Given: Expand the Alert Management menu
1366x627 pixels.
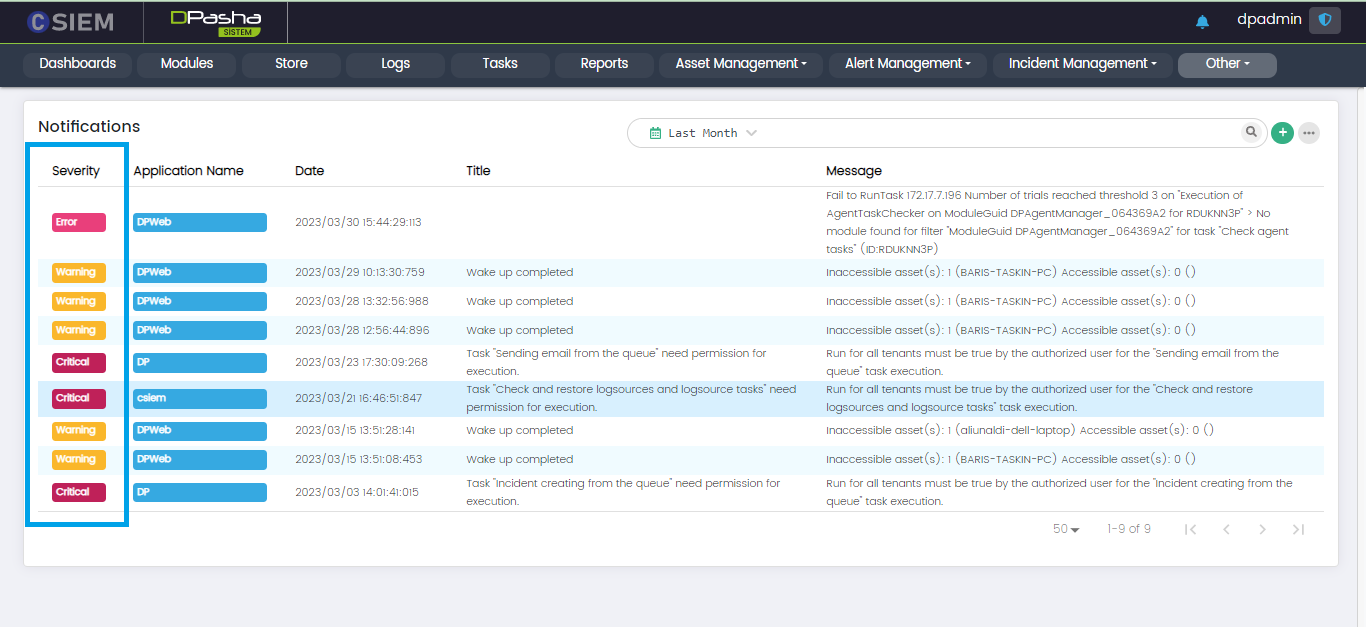Looking at the screenshot, I should point(907,64).
